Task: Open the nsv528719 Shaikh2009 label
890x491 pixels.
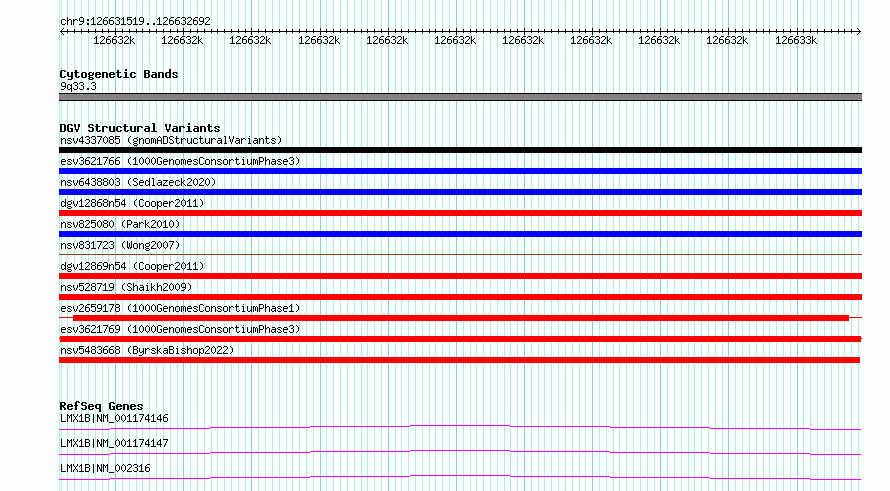Action: 126,287
